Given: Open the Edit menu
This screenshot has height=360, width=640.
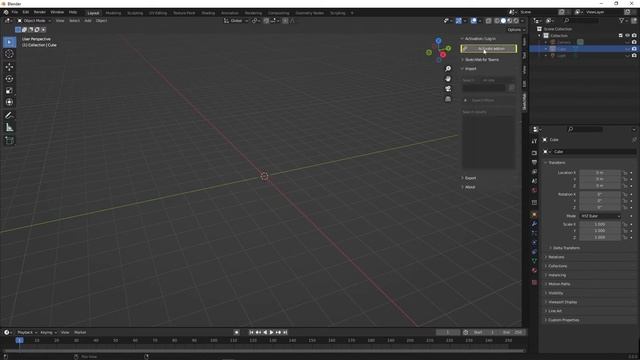Looking at the screenshot, I should (x=26, y=12).
